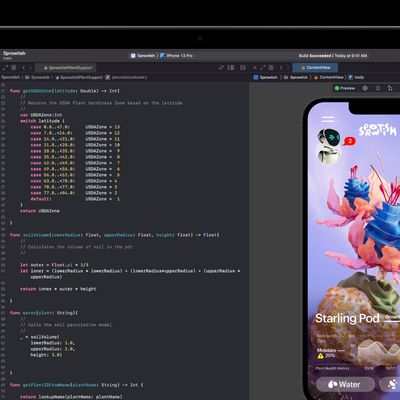Click the 'return lookupName' line
The width and height of the screenshot is (400, 400).
71,397
